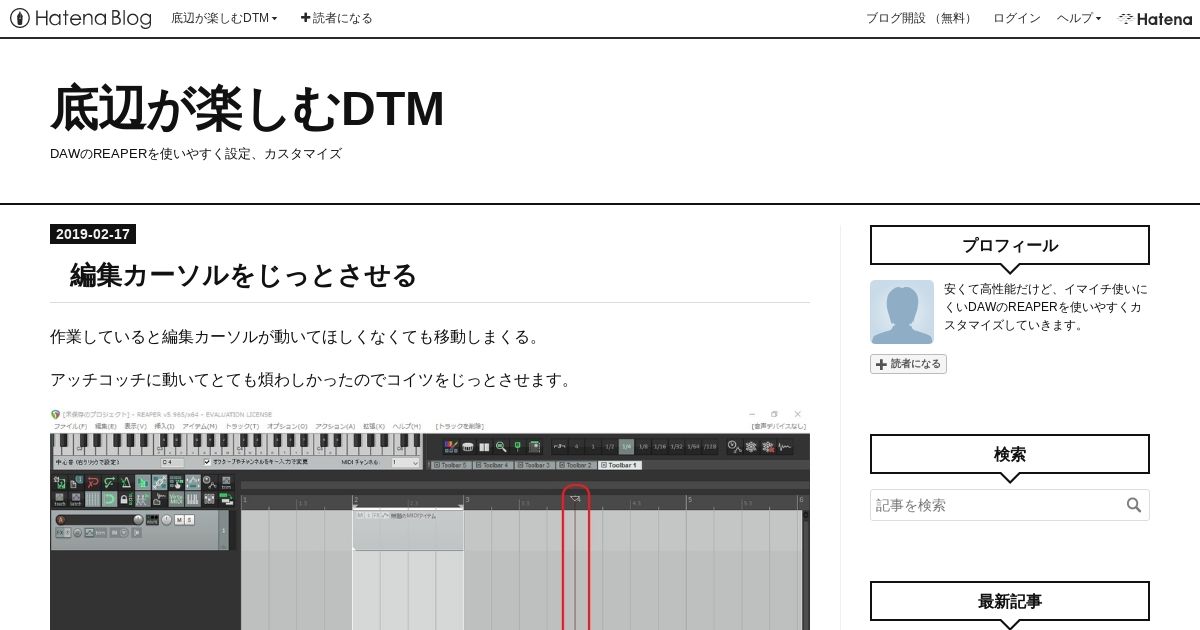Click the Velo MIDI icon in toolbar
Image resolution: width=1200 pixels, height=630 pixels.
pos(176,499)
